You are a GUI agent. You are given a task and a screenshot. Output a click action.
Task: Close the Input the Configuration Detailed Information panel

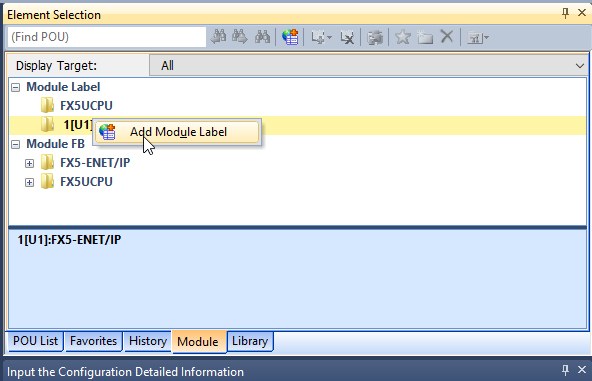point(582,370)
